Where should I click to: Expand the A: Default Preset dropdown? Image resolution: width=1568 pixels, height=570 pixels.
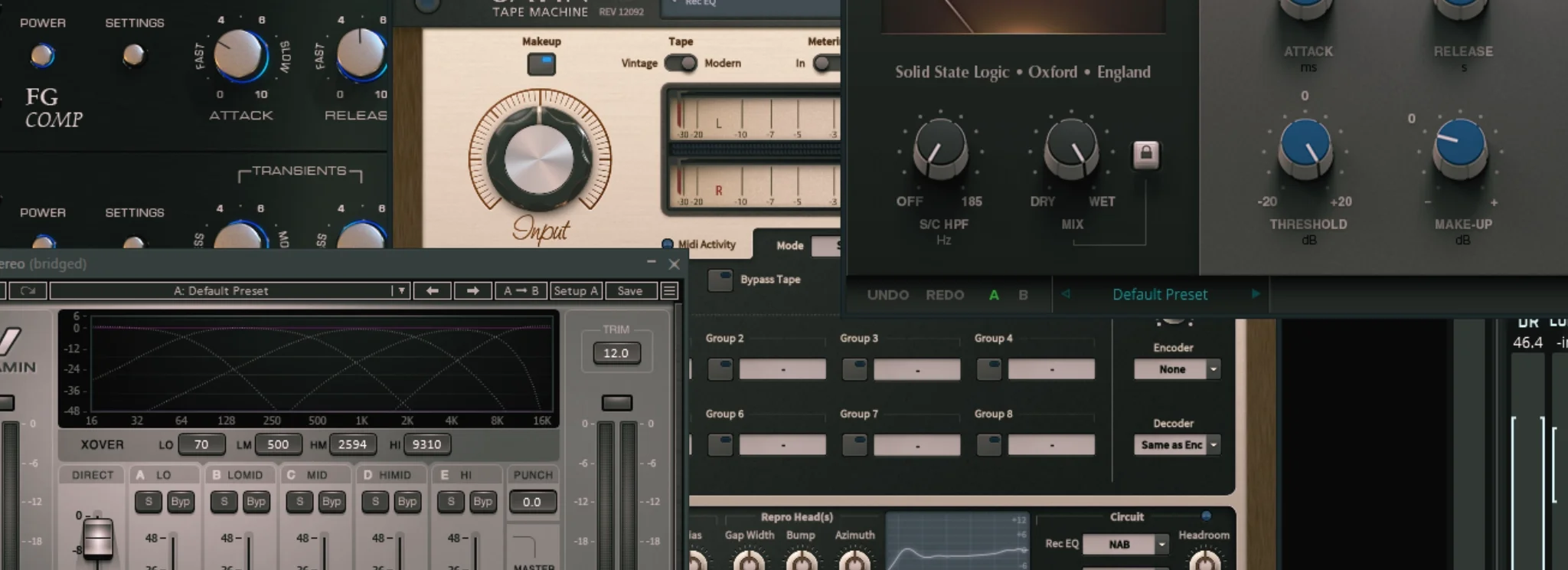400,291
